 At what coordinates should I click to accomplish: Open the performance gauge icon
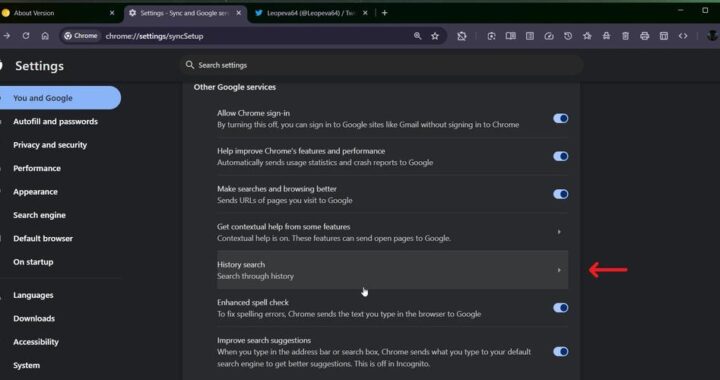coord(549,36)
